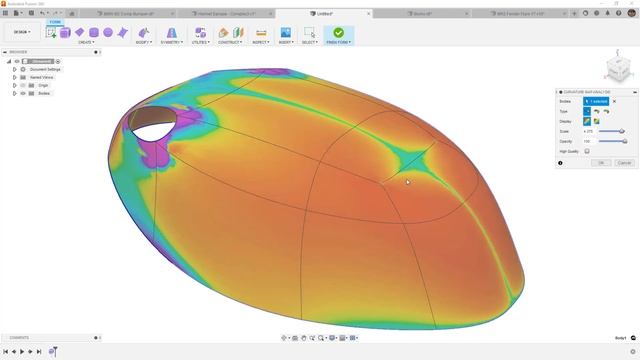Viewport: 640px width, 360px height.
Task: Collapse the Browser panel
Action: click(x=5, y=52)
